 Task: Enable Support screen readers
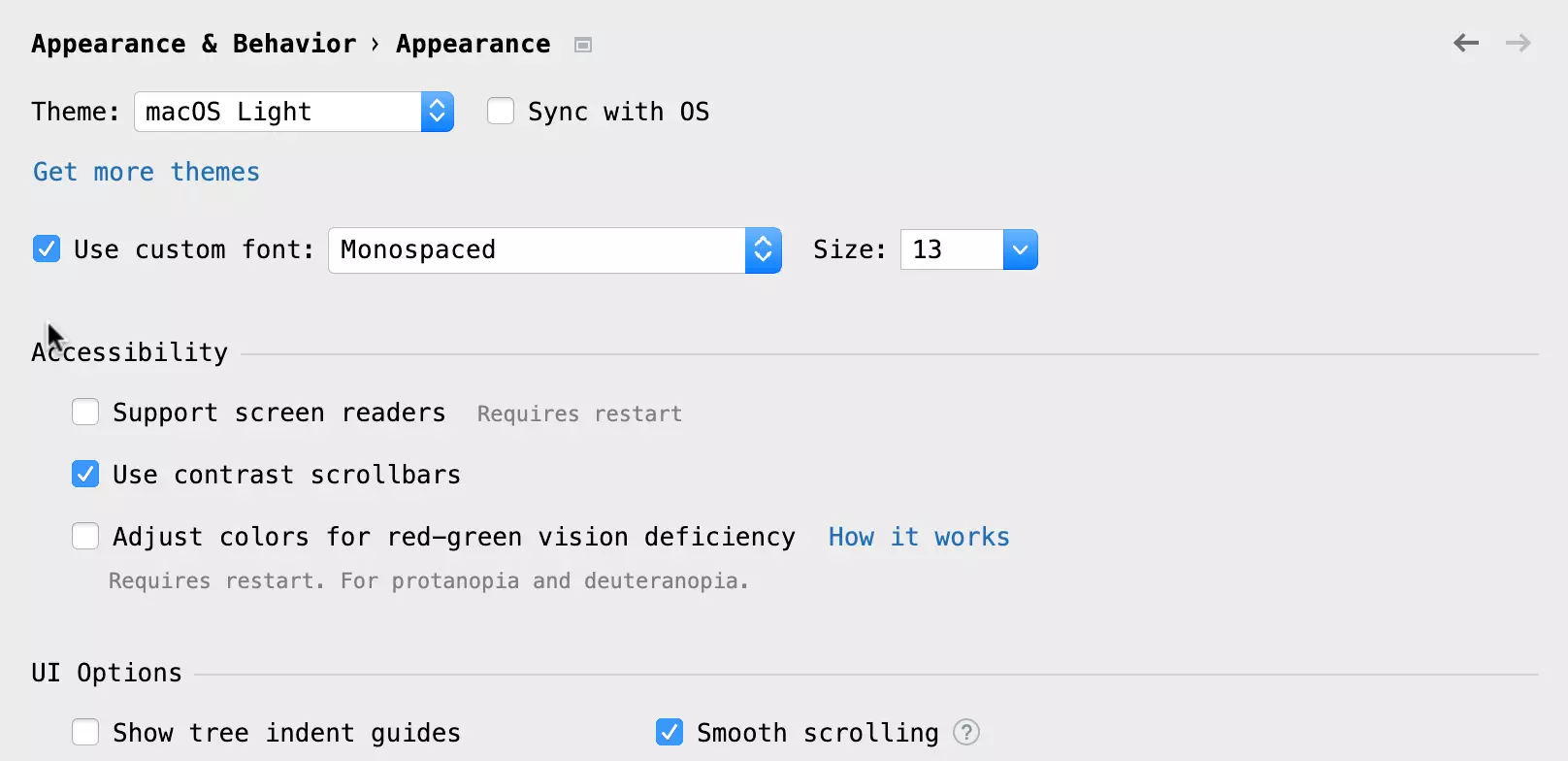coord(85,413)
